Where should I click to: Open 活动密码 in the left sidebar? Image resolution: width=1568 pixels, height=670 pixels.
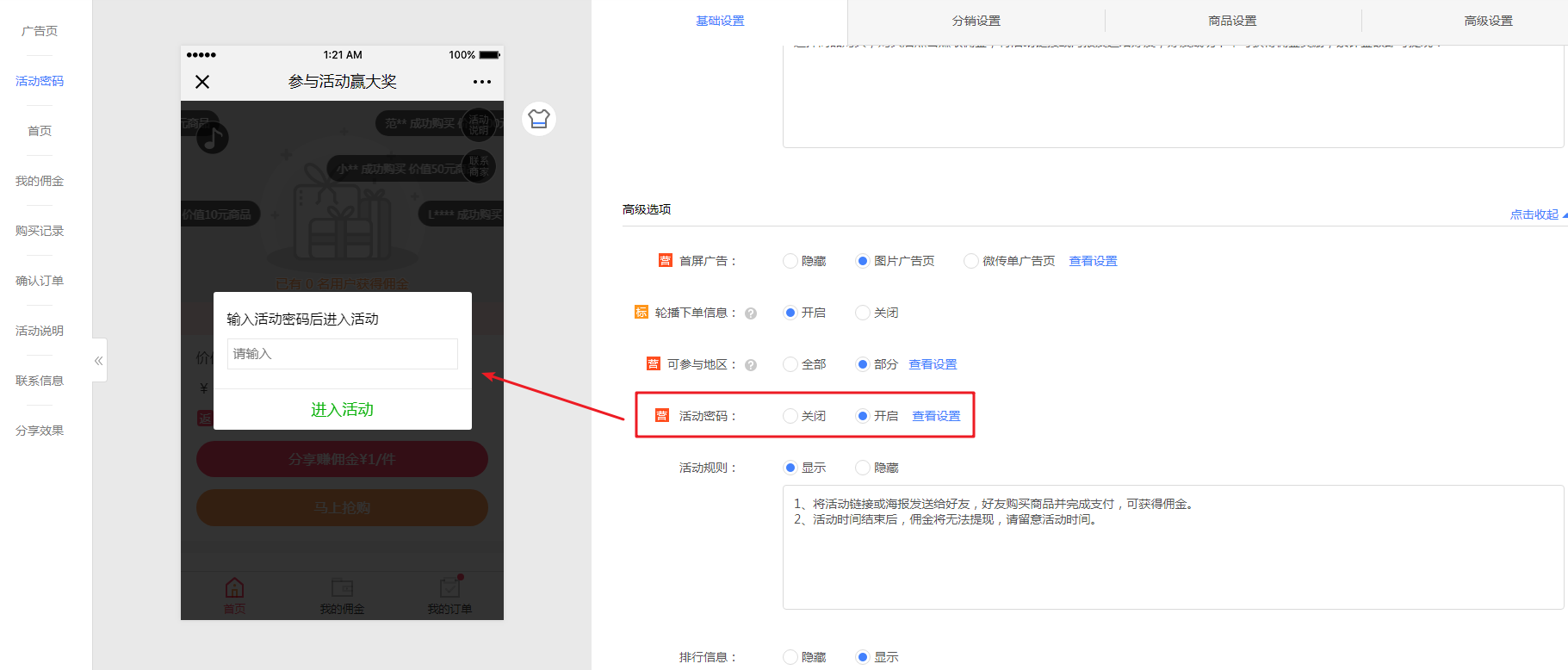tap(40, 81)
